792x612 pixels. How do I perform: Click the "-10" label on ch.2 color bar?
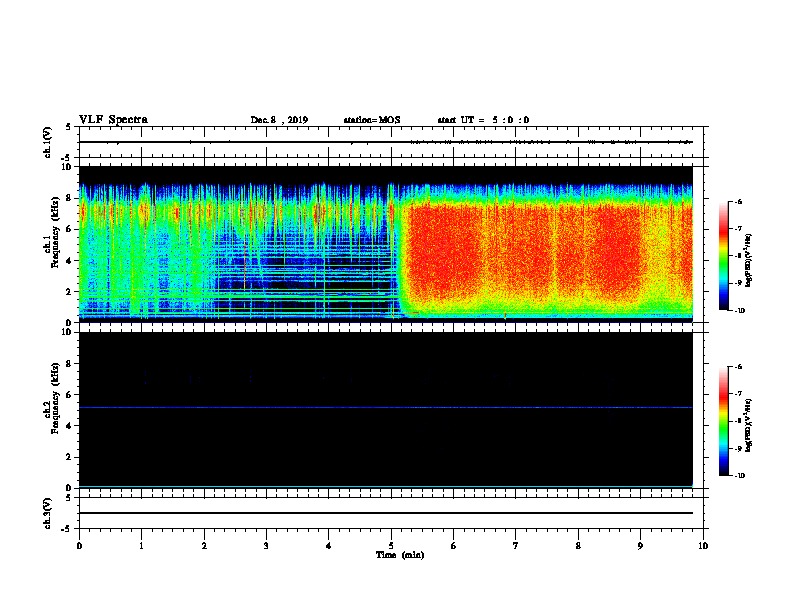[739, 475]
